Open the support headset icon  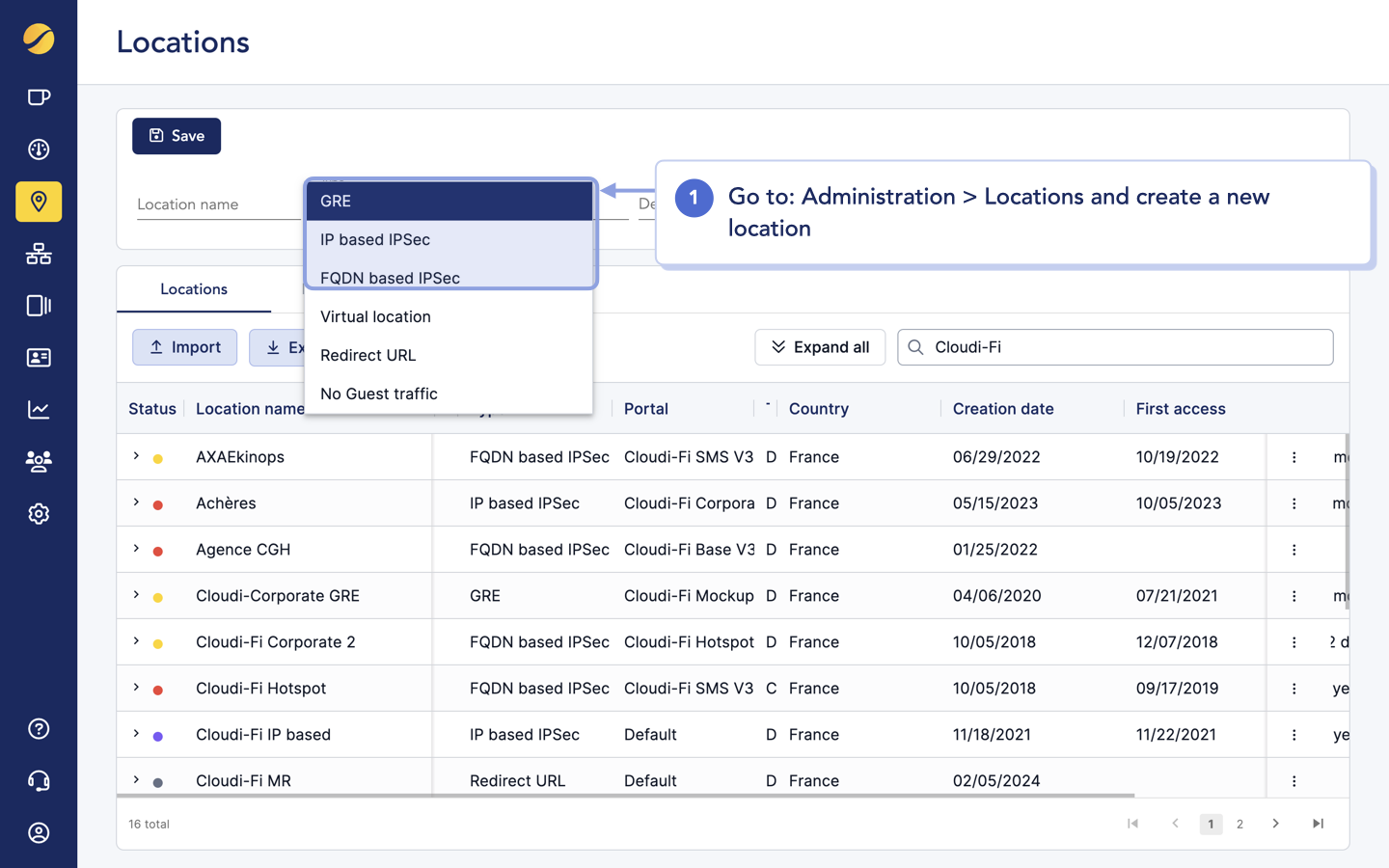tap(39, 781)
